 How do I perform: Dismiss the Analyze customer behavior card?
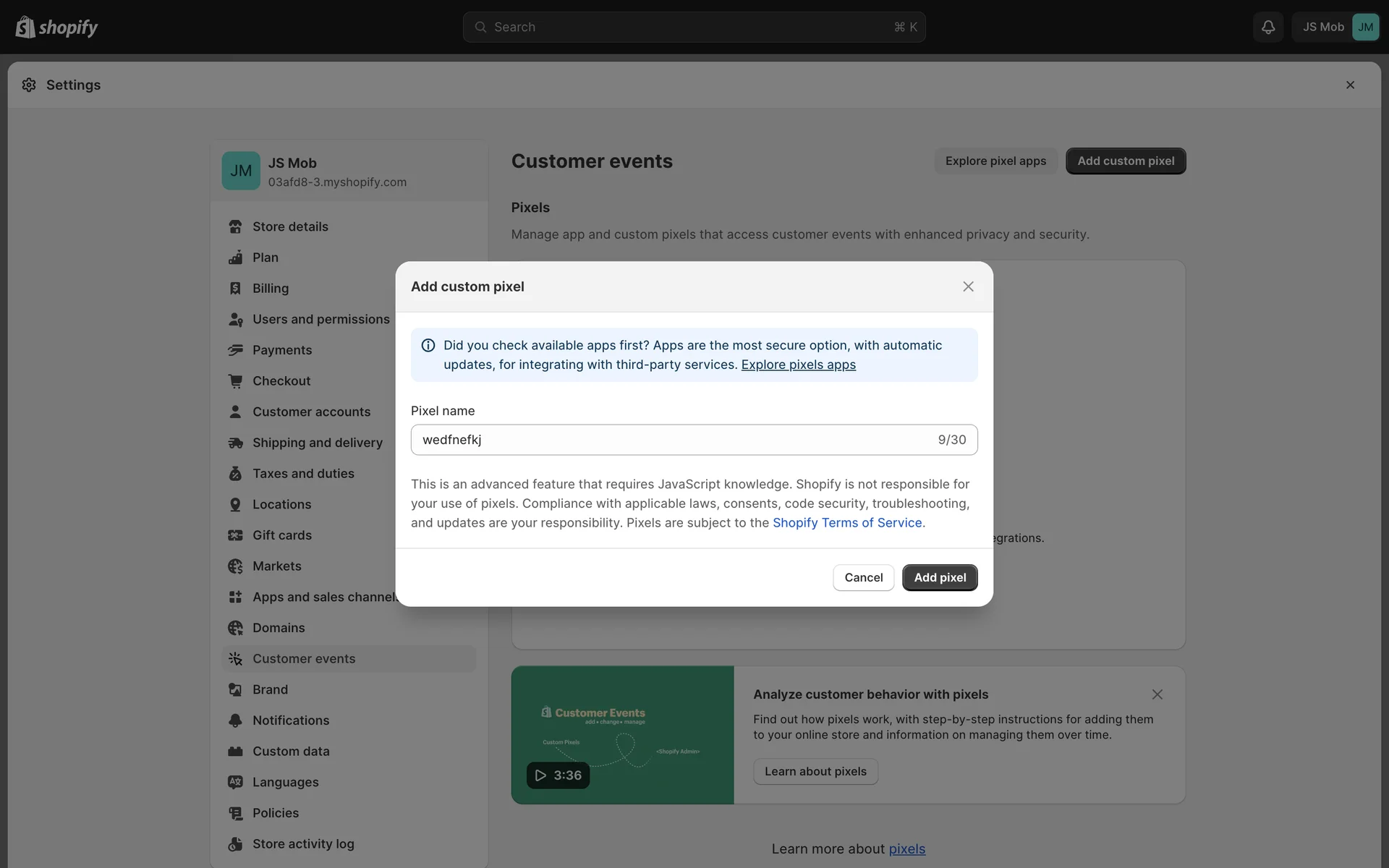(x=1157, y=694)
